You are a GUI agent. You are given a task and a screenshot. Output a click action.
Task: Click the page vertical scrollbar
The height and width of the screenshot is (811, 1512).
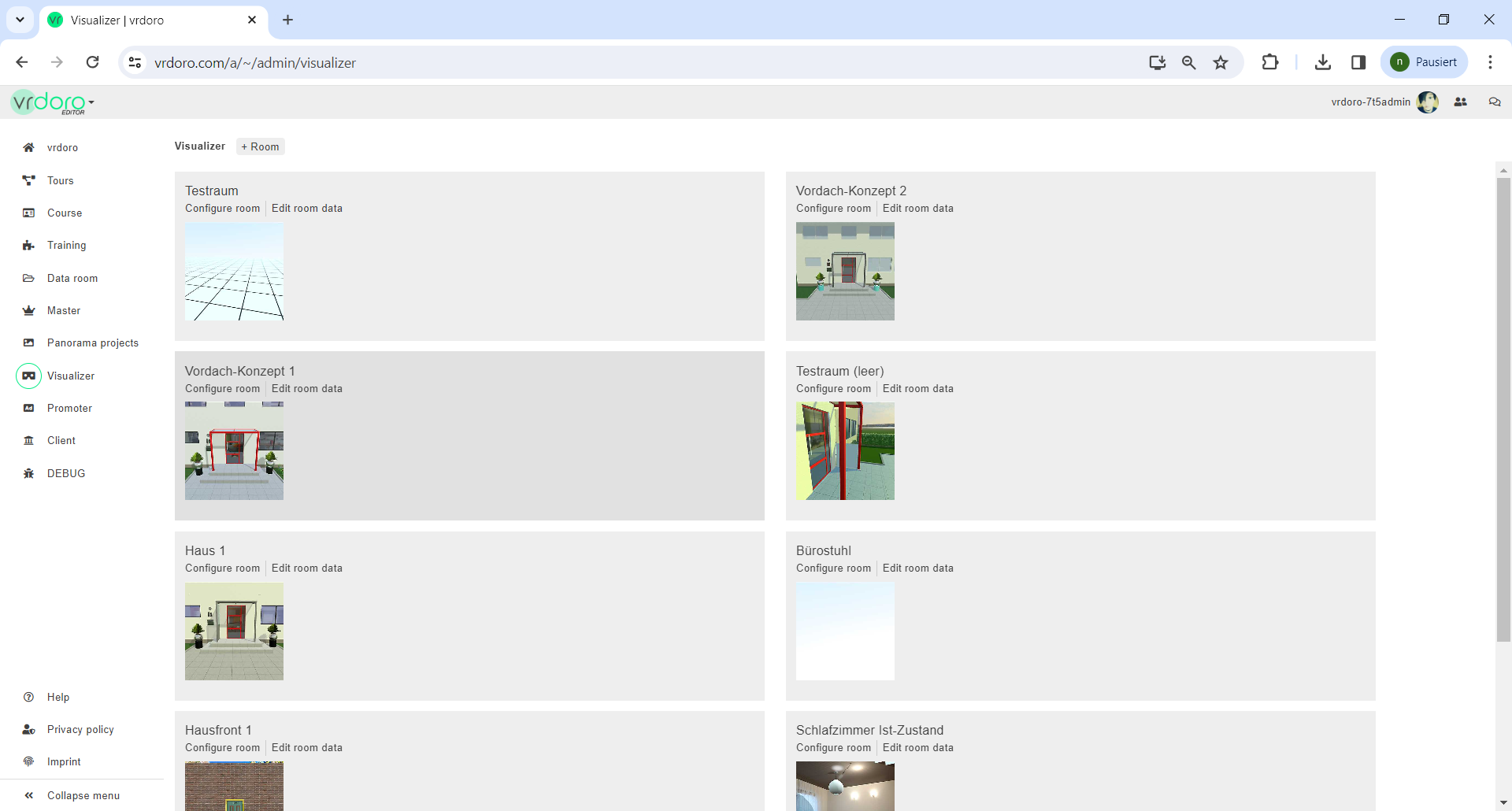tap(1503, 409)
